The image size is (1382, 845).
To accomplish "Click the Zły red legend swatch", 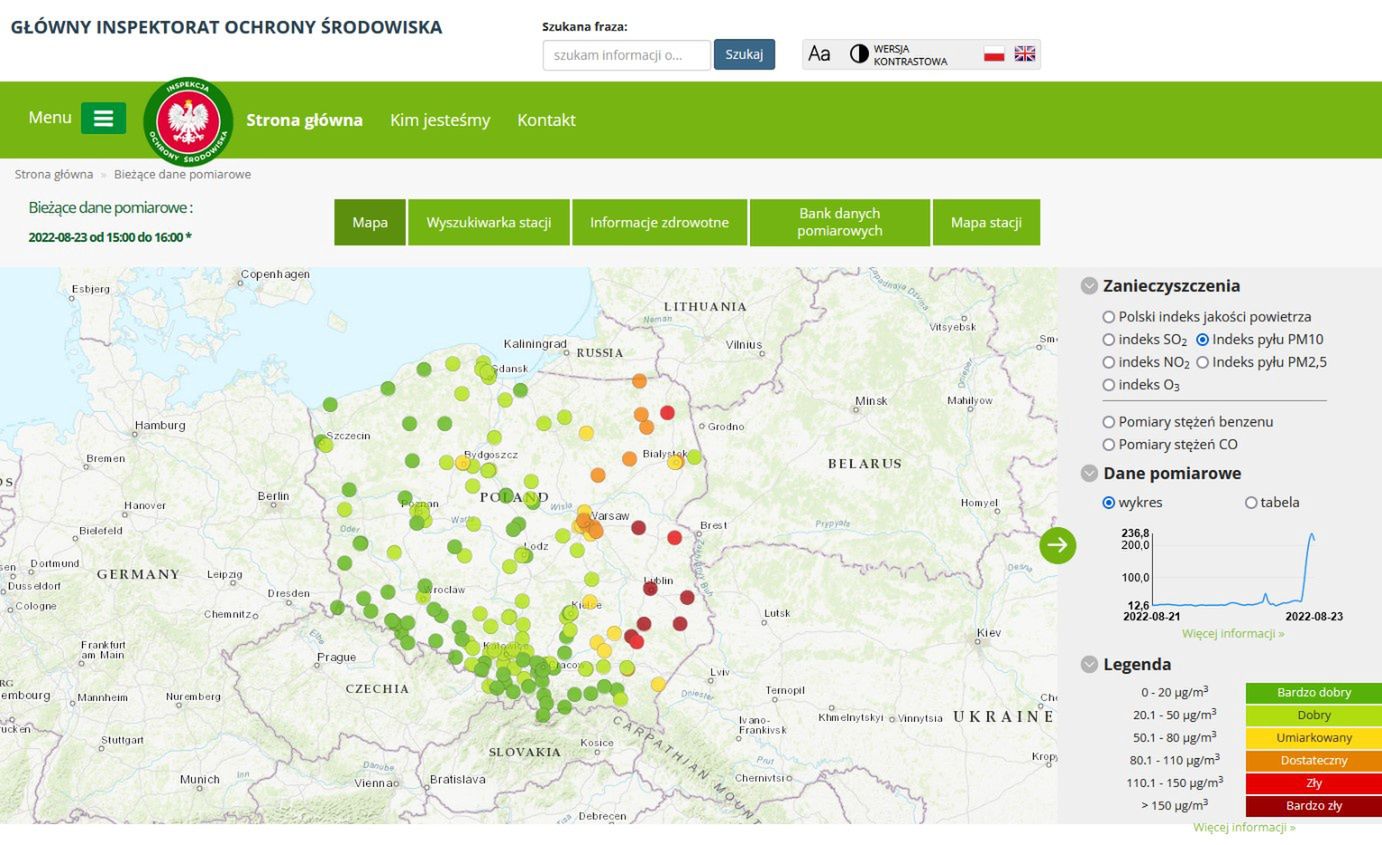I will [1314, 783].
